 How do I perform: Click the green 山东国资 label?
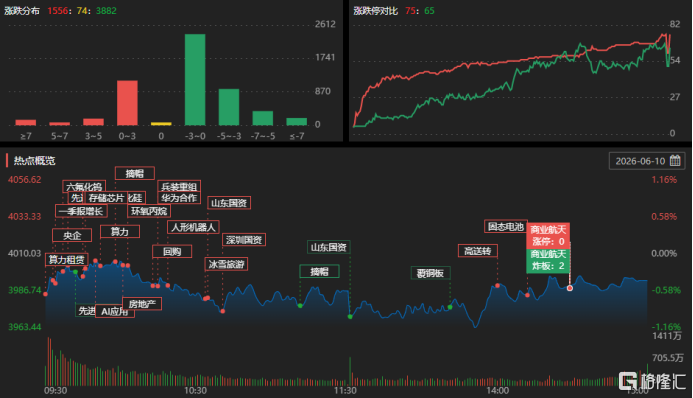coord(329,247)
